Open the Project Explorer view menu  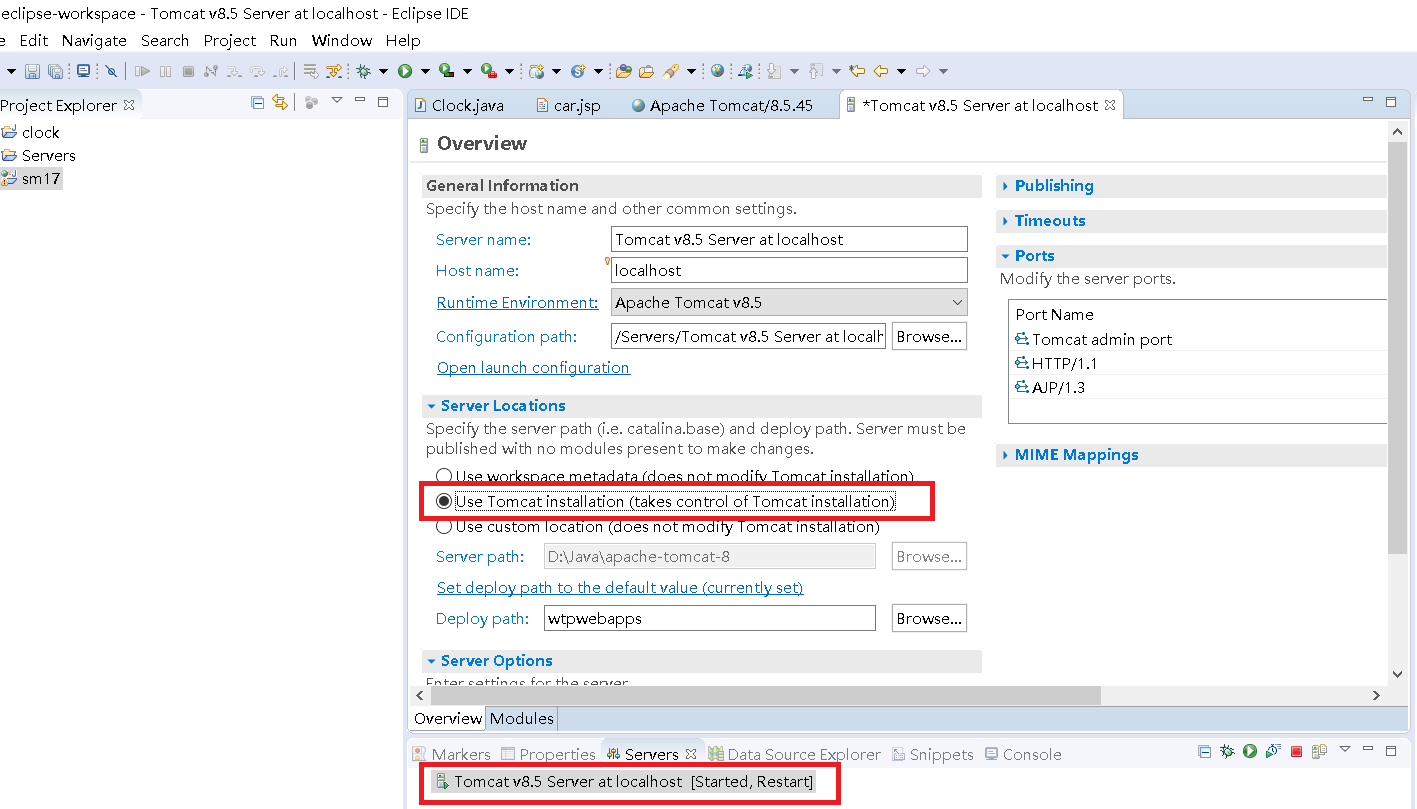coord(337,101)
